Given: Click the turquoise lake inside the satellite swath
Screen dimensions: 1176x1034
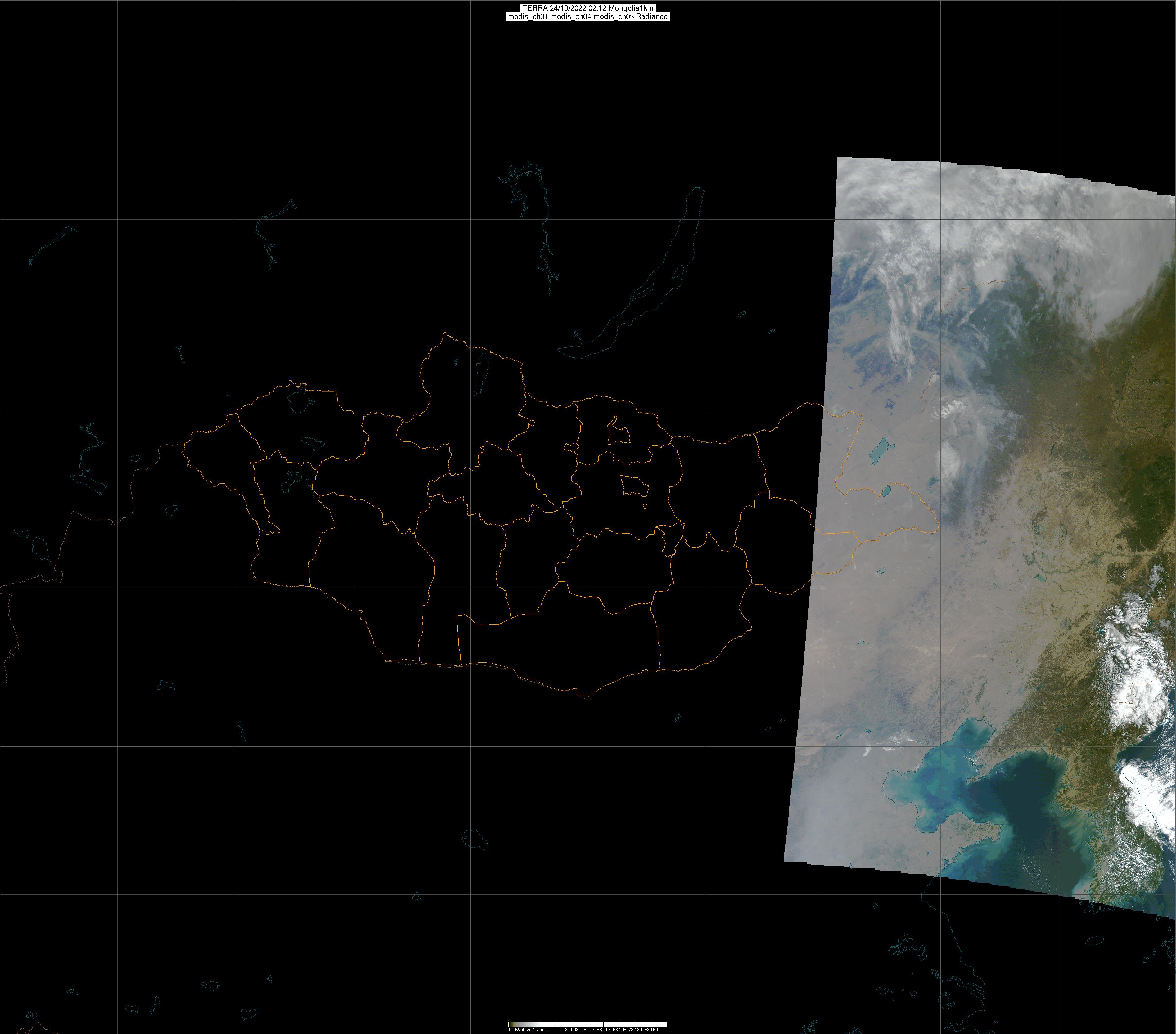Looking at the screenshot, I should tap(879, 450).
